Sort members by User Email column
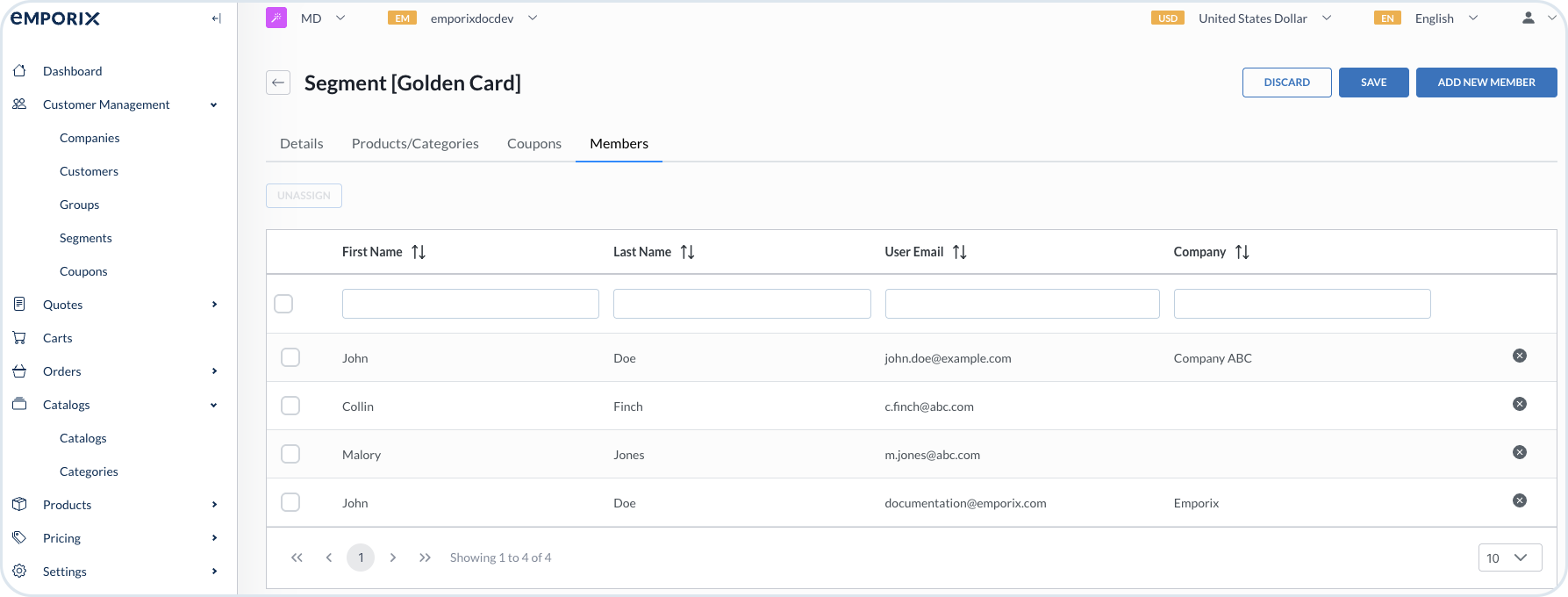 [x=960, y=252]
